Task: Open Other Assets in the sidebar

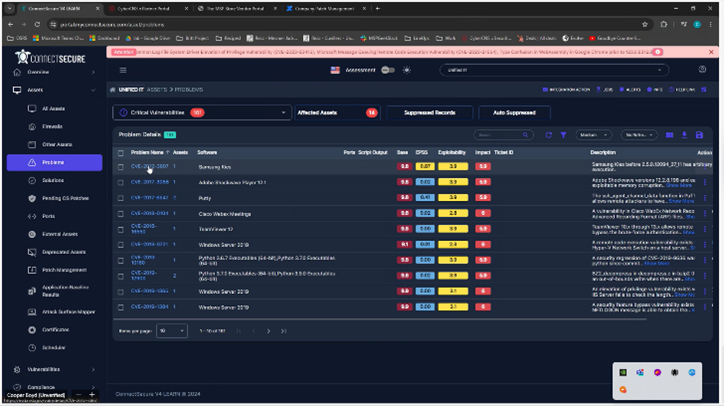Action: (57, 145)
